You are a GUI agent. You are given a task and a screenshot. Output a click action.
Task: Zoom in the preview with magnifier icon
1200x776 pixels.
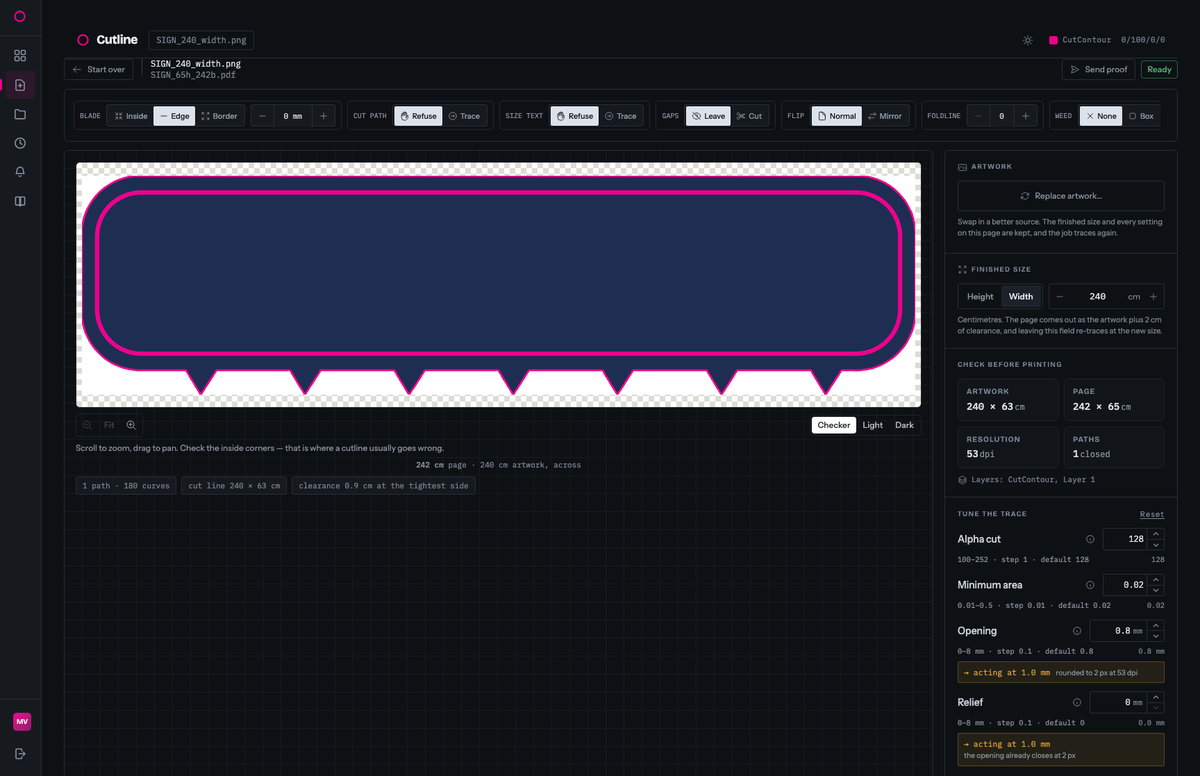[131, 425]
